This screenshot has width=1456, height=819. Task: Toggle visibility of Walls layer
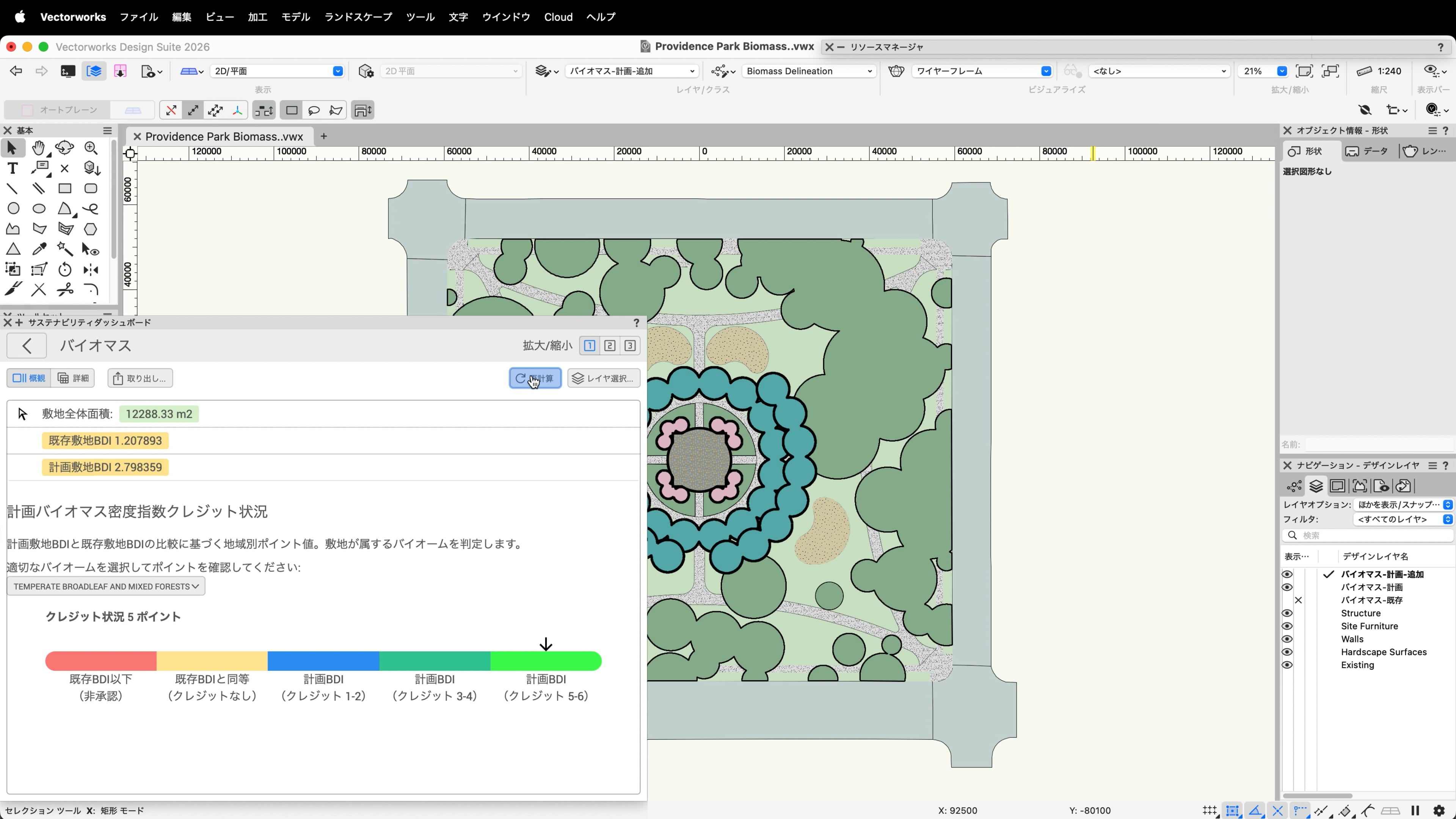(1287, 639)
